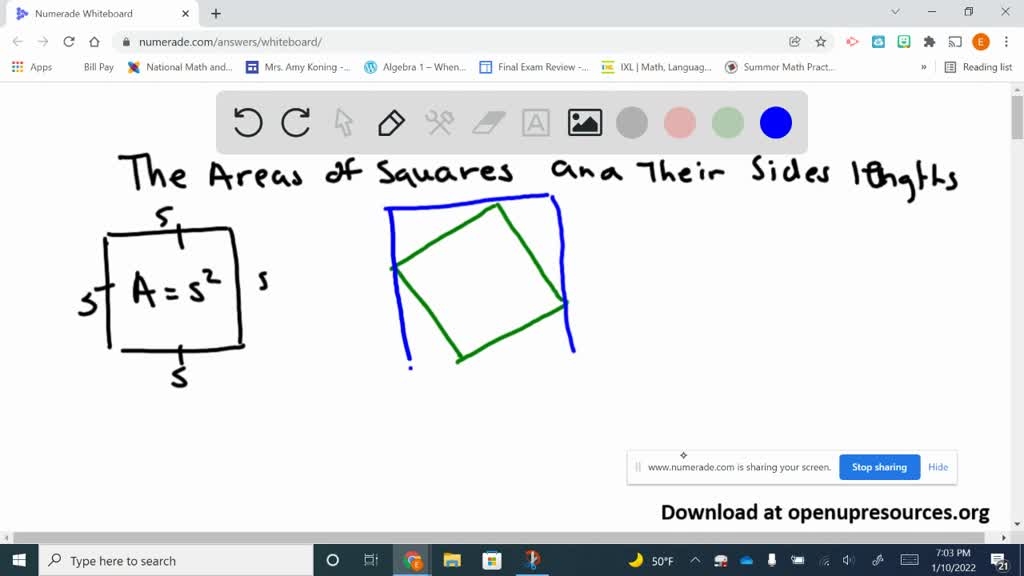Image resolution: width=1024 pixels, height=576 pixels.
Task: Click the Stop sharing button
Action: coord(878,466)
